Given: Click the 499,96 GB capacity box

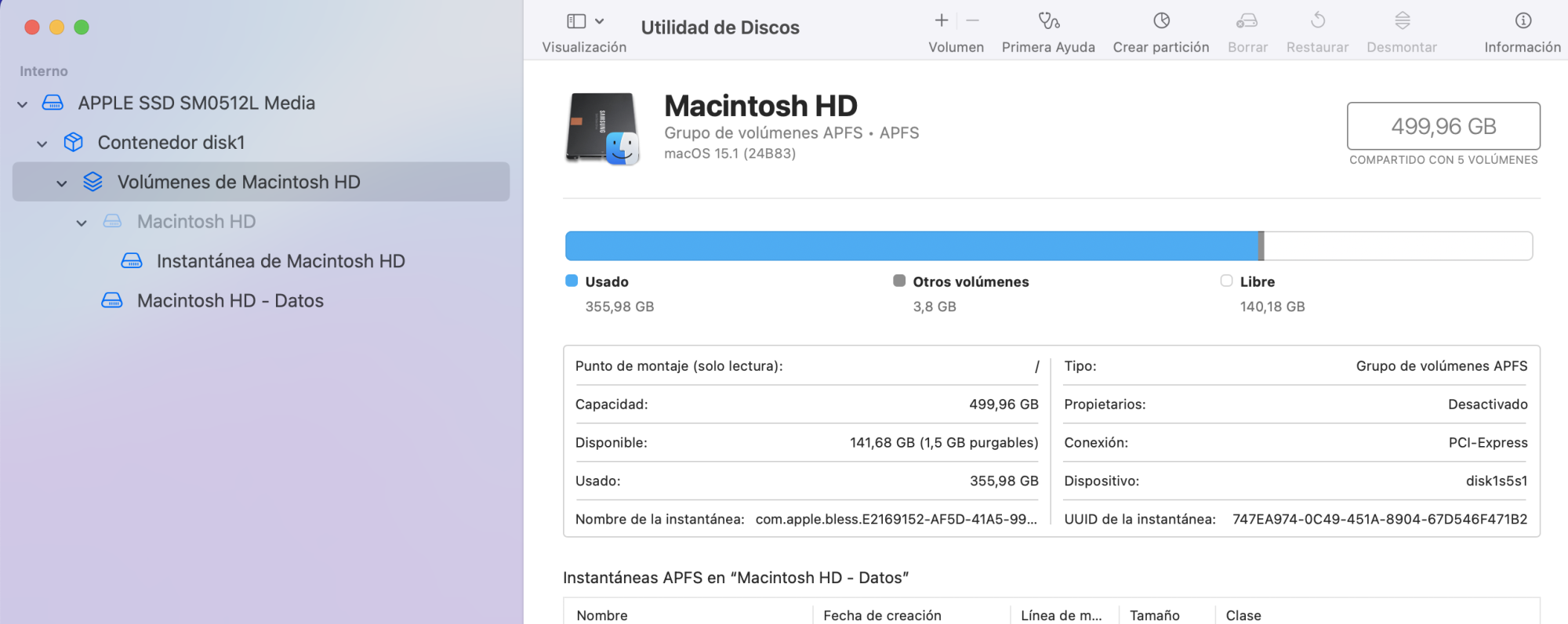Looking at the screenshot, I should 1443,125.
